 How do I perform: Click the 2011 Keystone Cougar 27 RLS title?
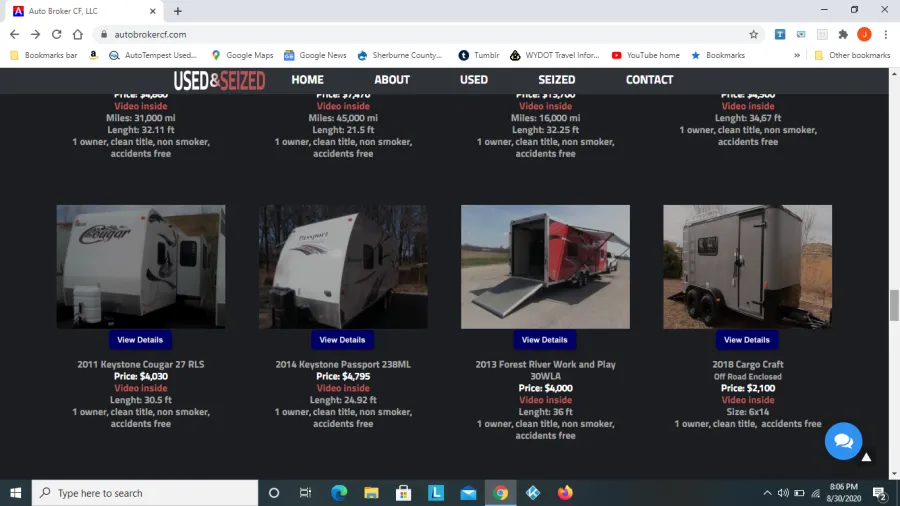141,364
